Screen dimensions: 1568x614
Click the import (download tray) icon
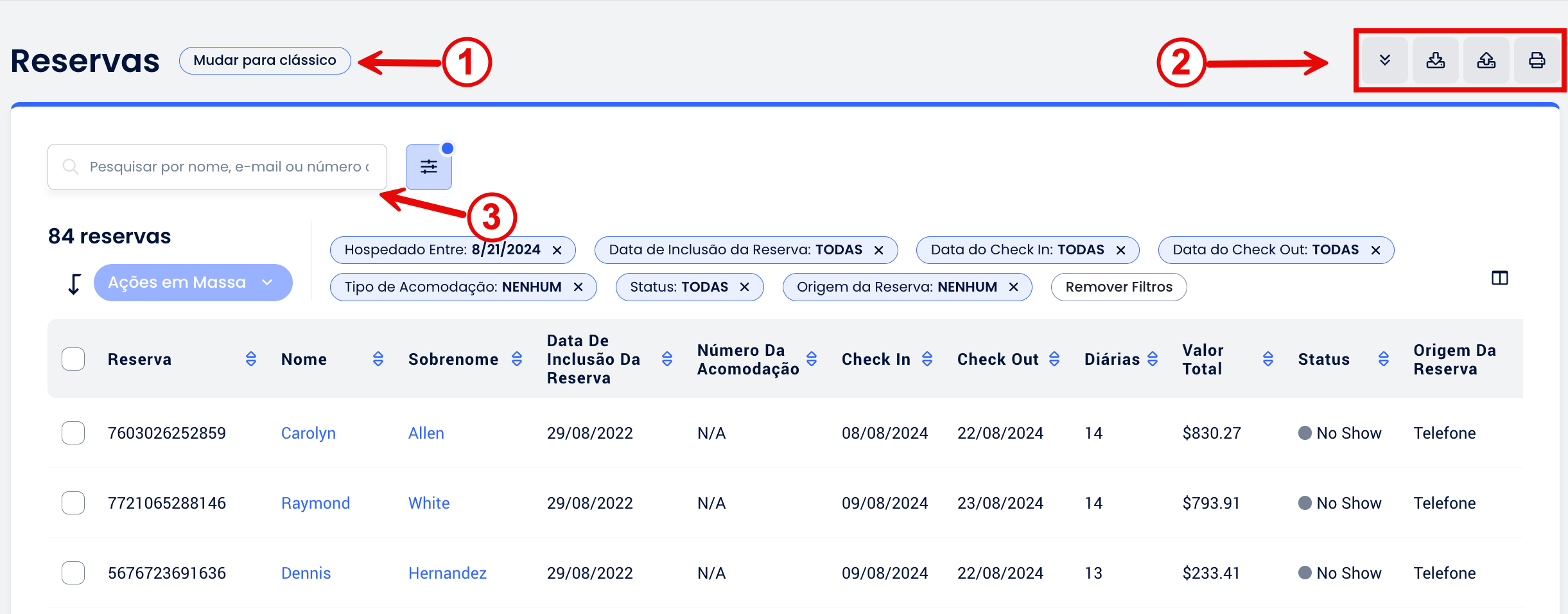pyautogui.click(x=1435, y=60)
